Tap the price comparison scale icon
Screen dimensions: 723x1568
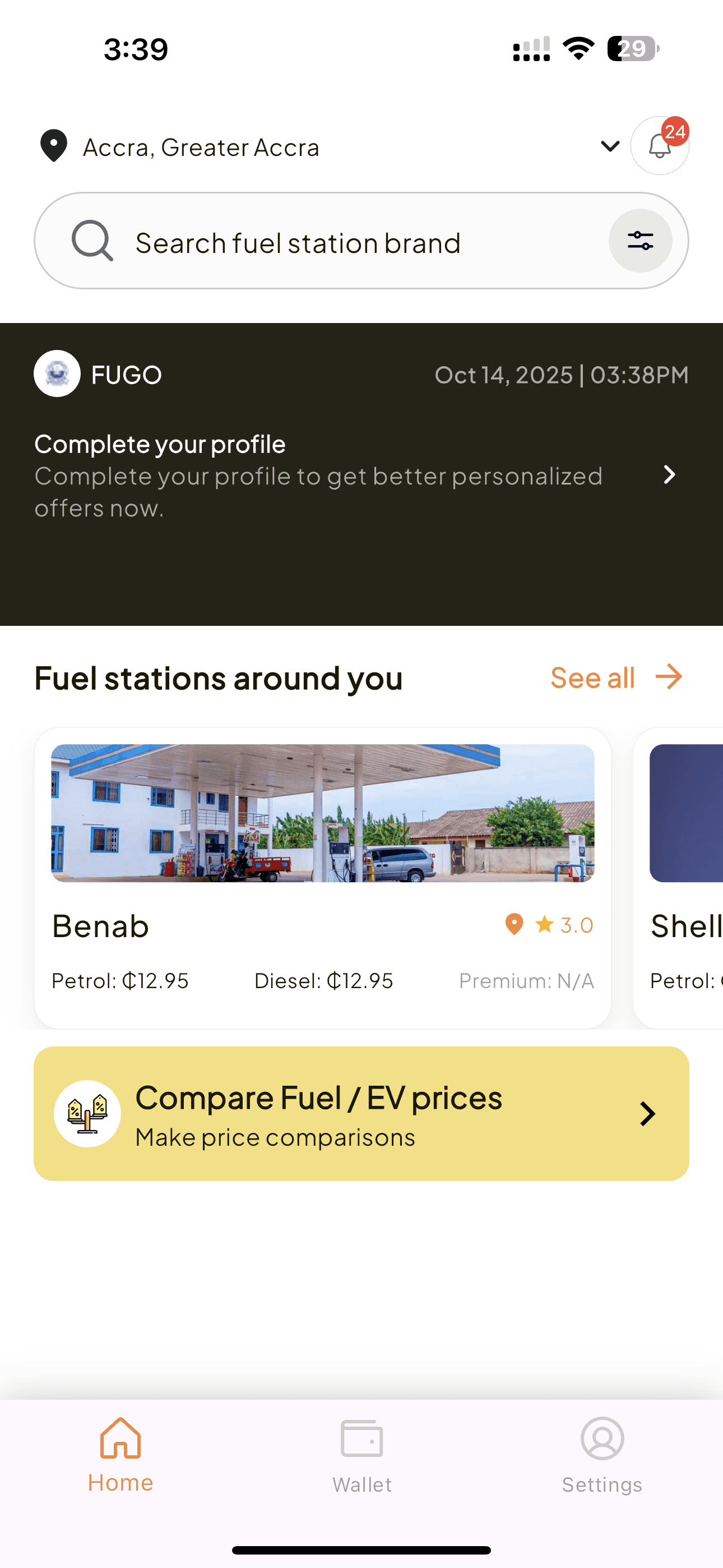[x=87, y=1113]
